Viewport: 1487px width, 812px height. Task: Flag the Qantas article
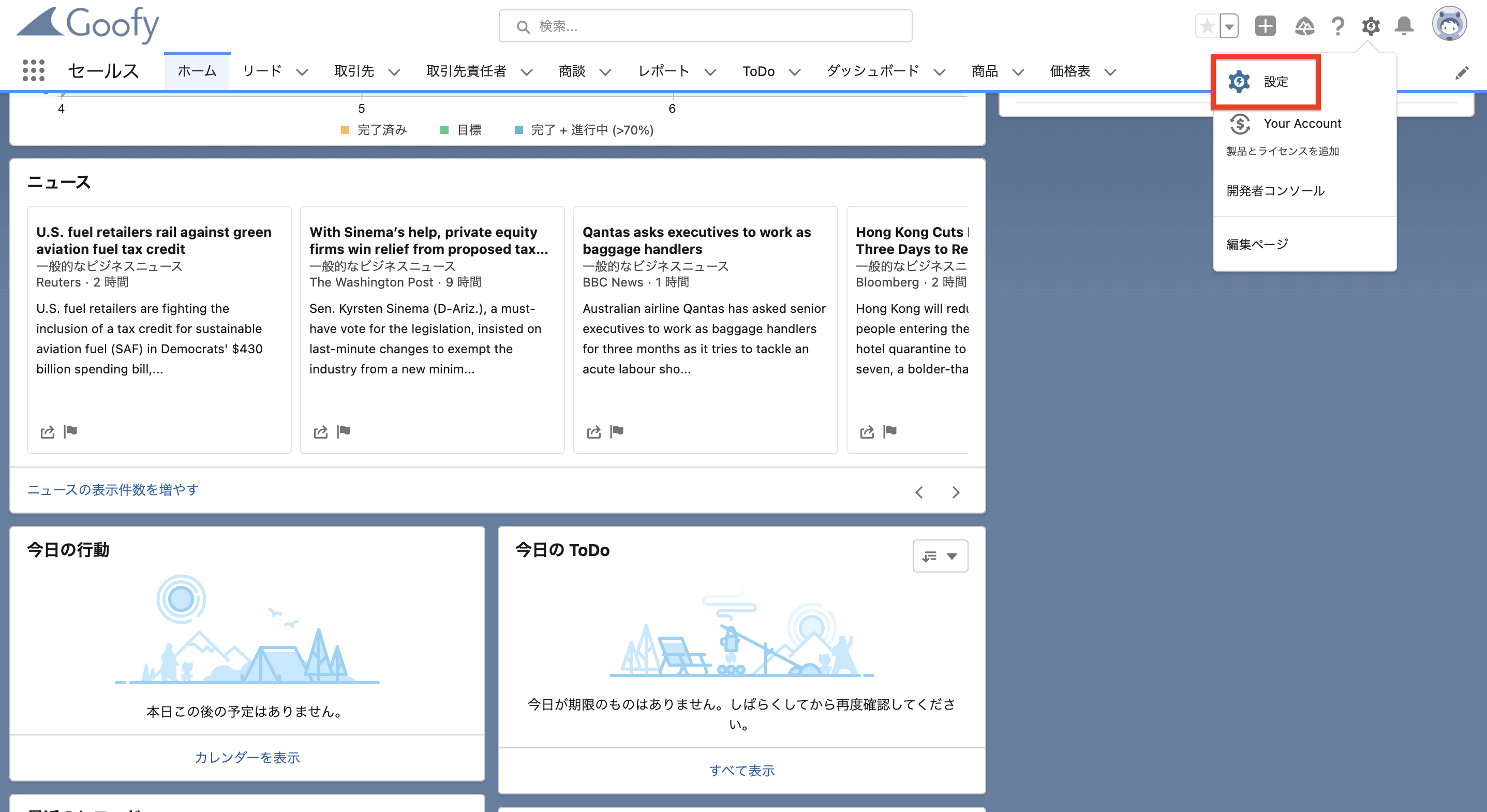tap(617, 431)
